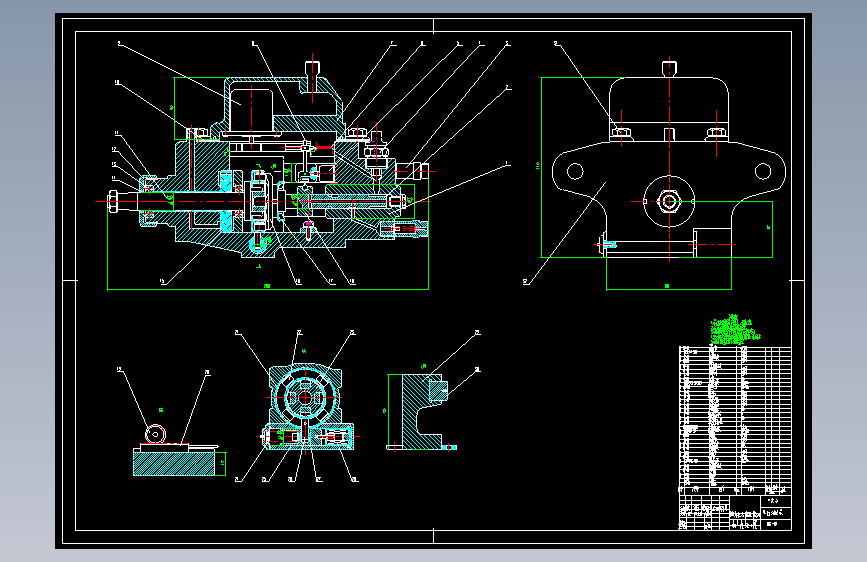
Task: Click the left mounting hole on the flange
Action: (575, 171)
